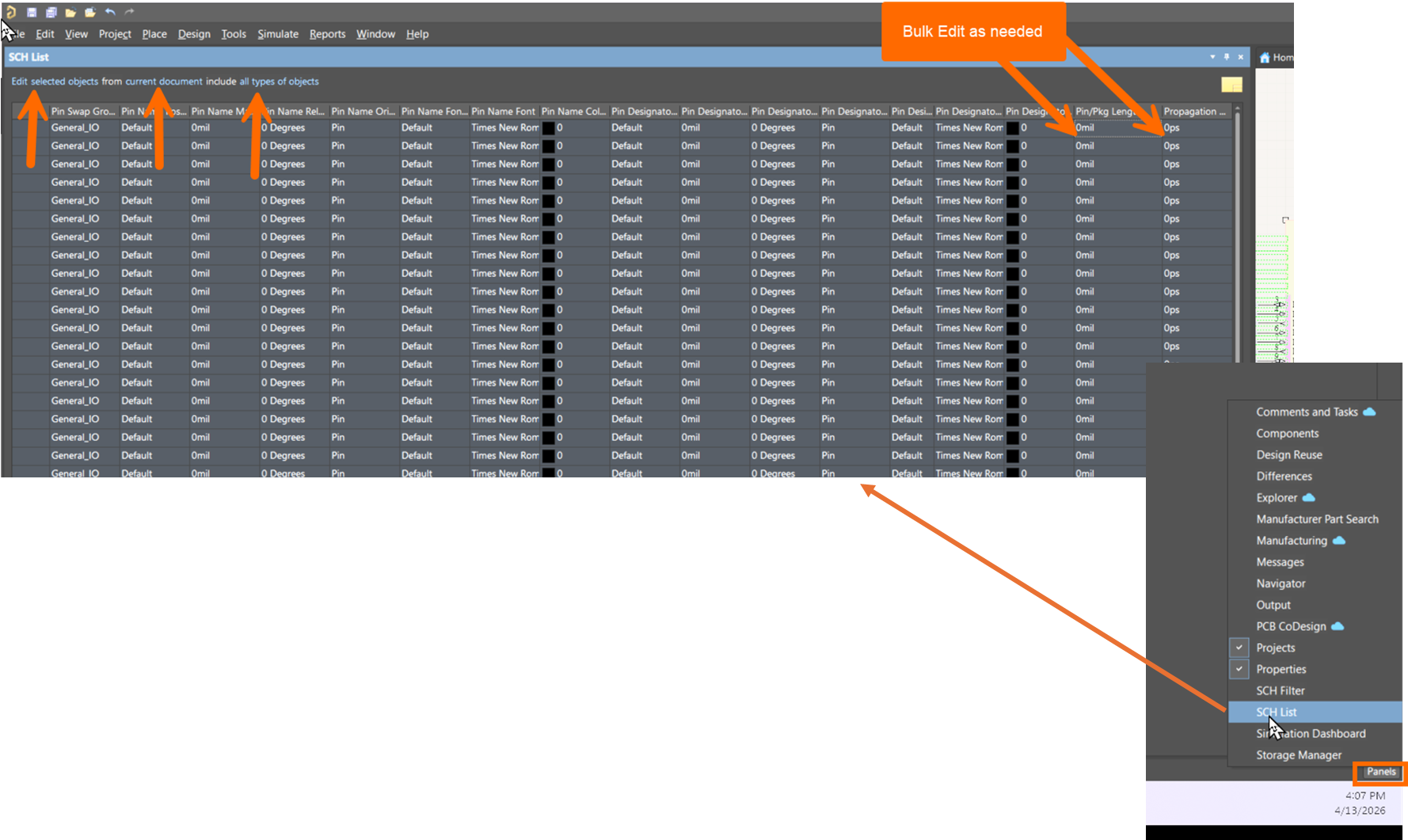
Task: Open the Edit menu
Action: [x=45, y=34]
